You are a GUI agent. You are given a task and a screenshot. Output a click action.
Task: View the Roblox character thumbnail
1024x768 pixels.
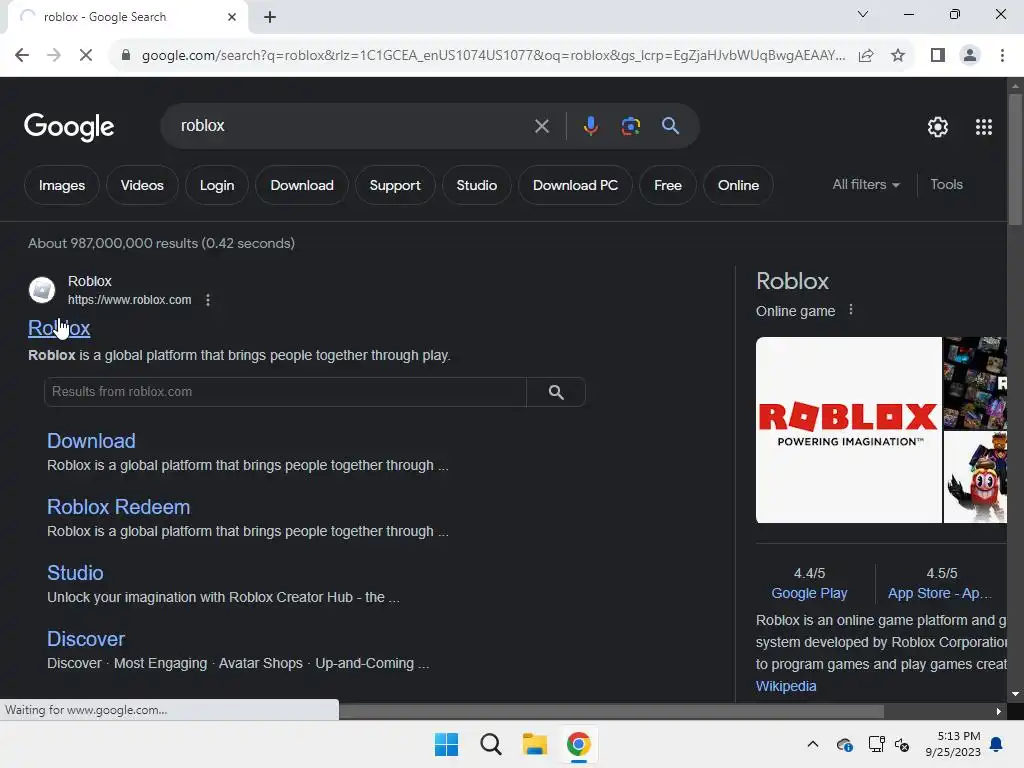point(976,477)
